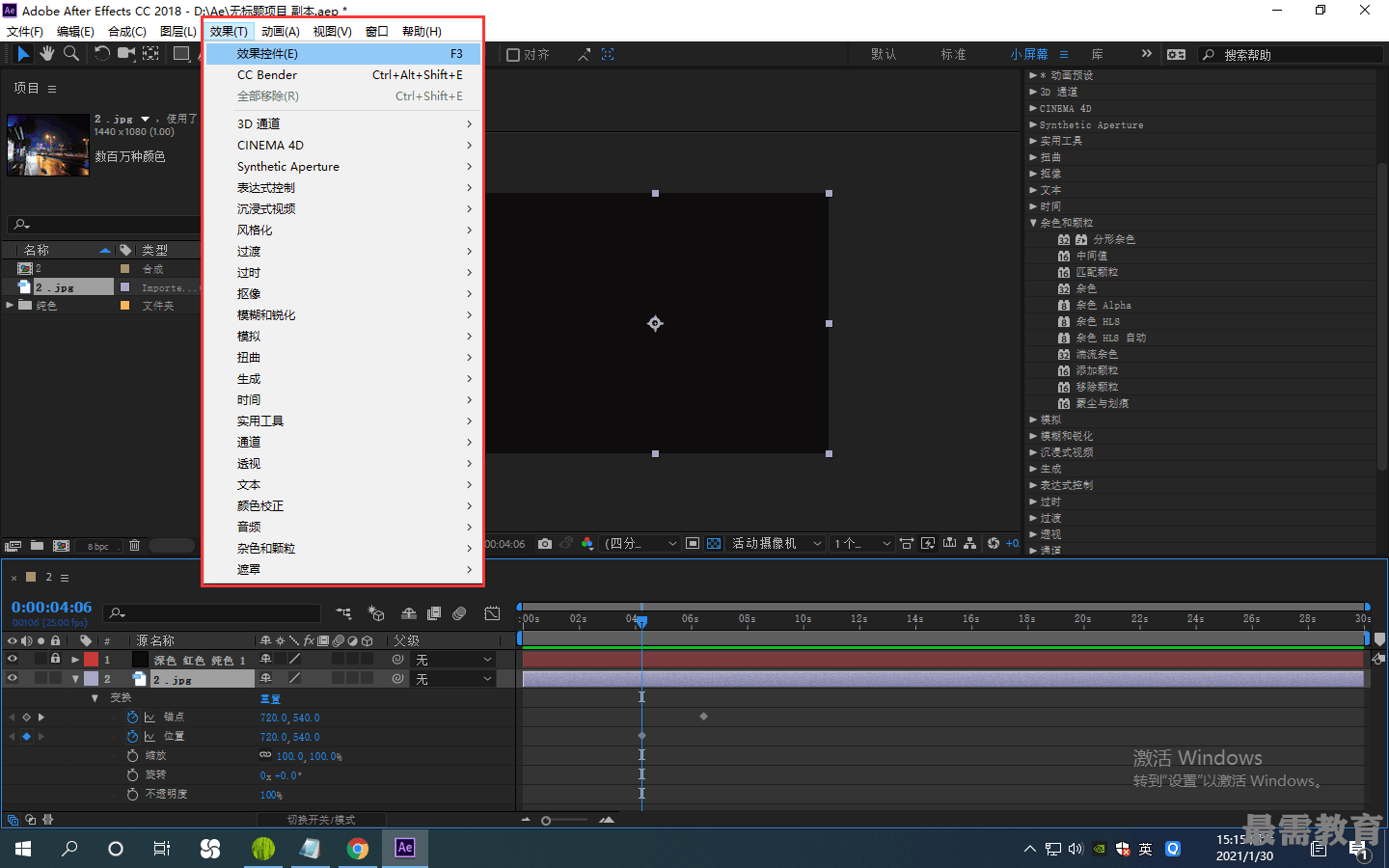Open the 模糊和锐化 submenu
Viewport: 1389px width, 868px height.
(x=343, y=315)
